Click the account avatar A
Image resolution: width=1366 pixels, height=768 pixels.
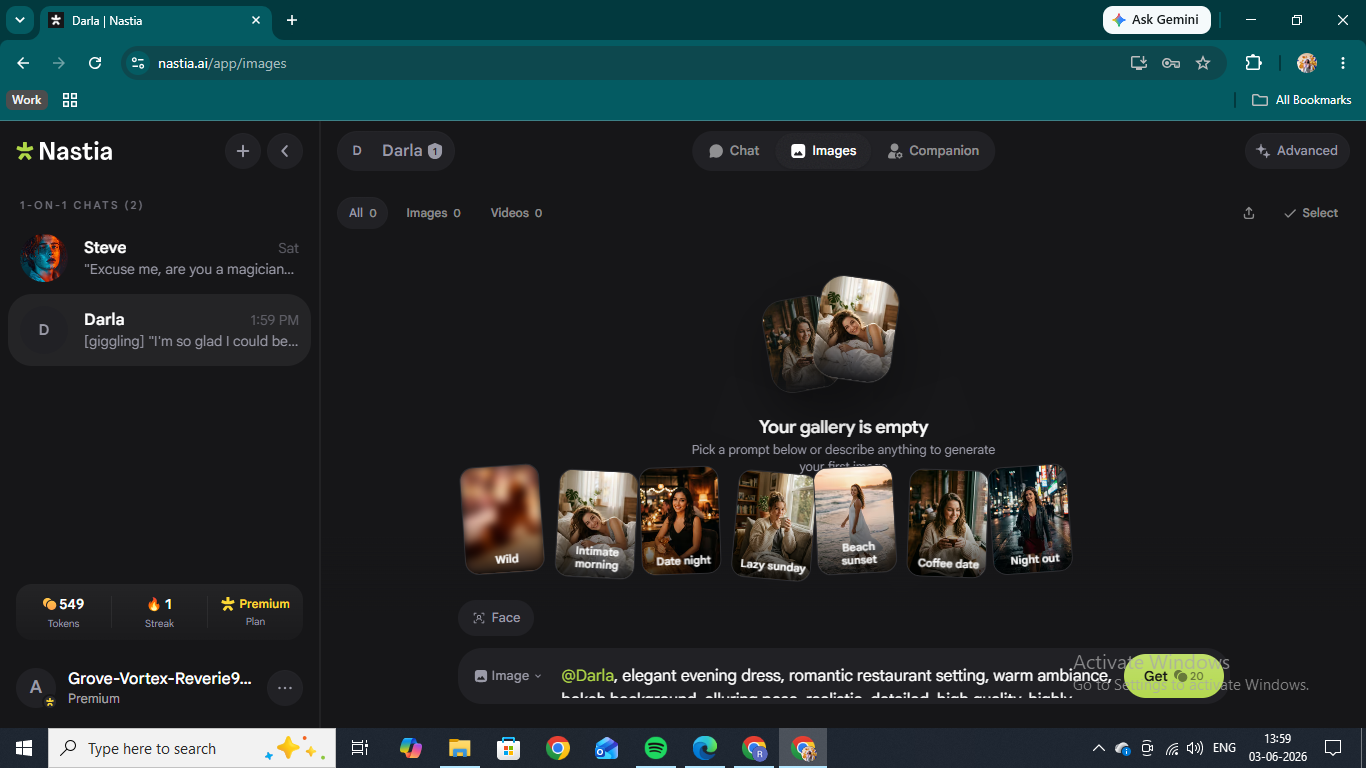36,688
